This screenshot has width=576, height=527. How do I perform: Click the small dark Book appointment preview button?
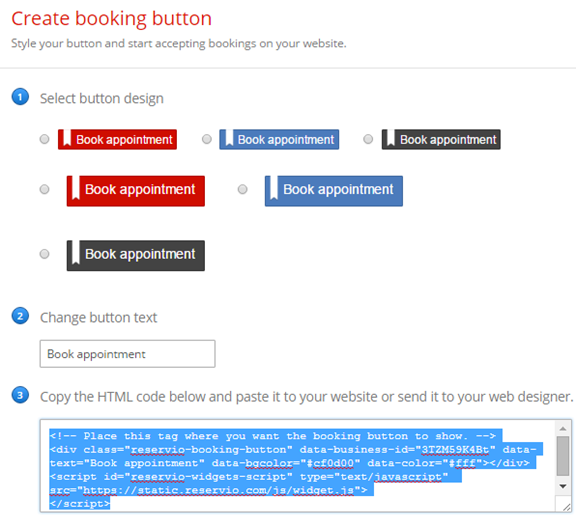441,140
